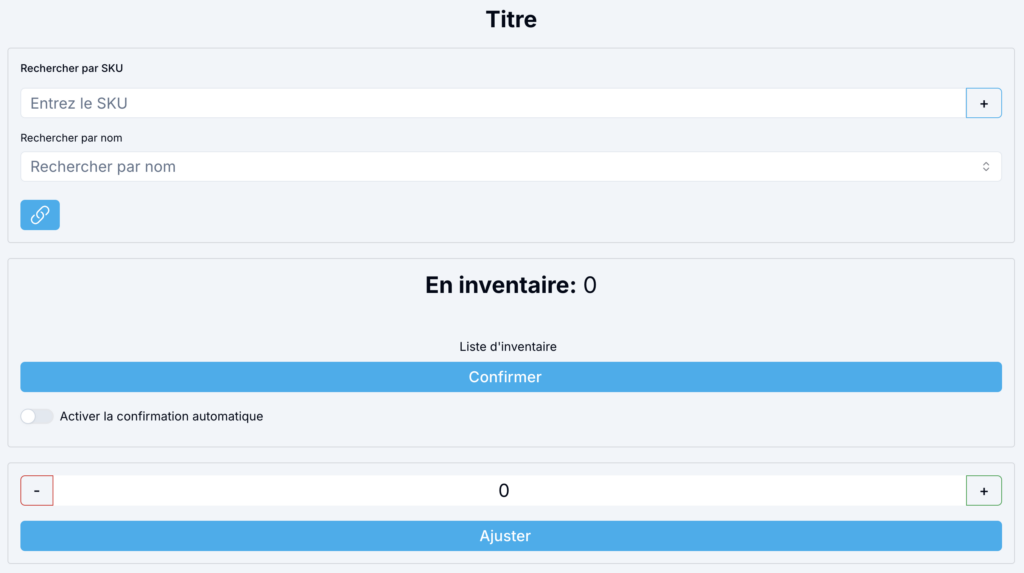Click the white knob of the auto-confirmation switch

pyautogui.click(x=30, y=416)
